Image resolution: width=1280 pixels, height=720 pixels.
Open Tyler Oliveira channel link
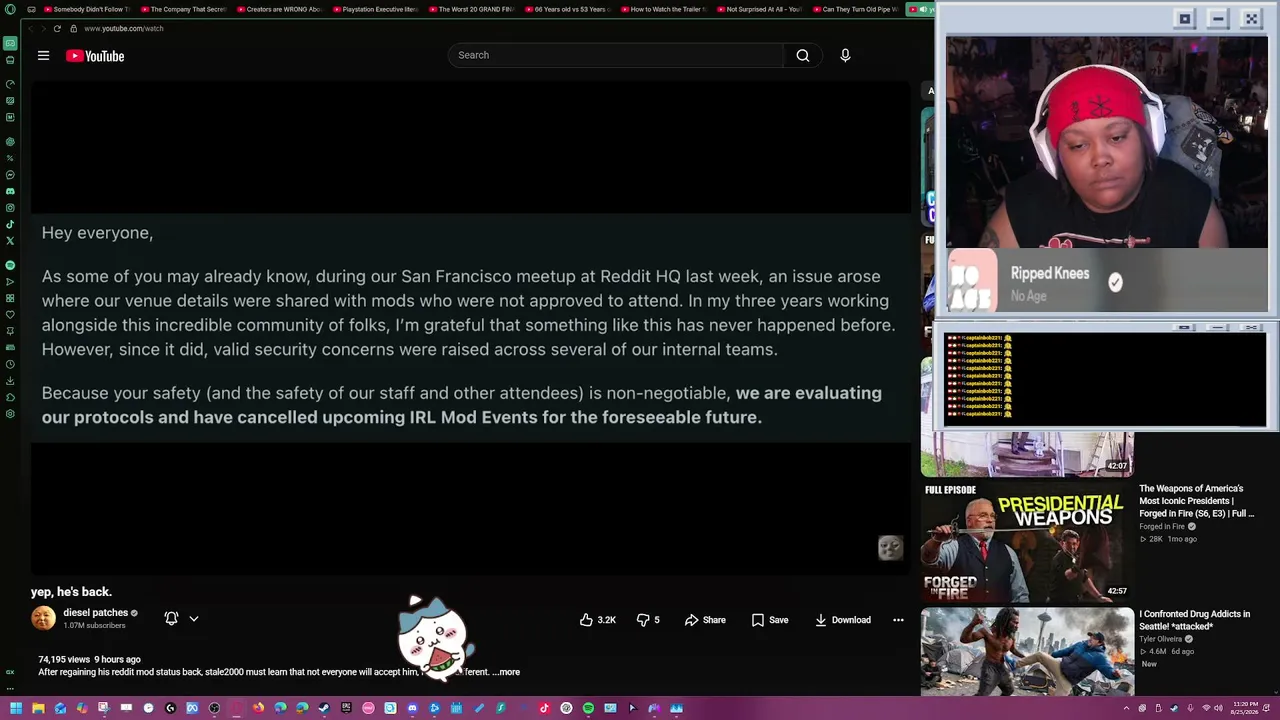[1160, 639]
